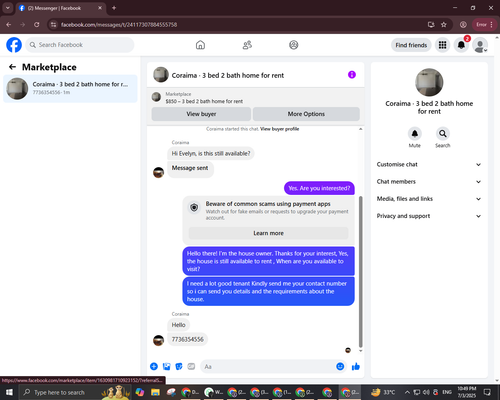
Task: Expand the Customise chat section
Action: coord(429,164)
